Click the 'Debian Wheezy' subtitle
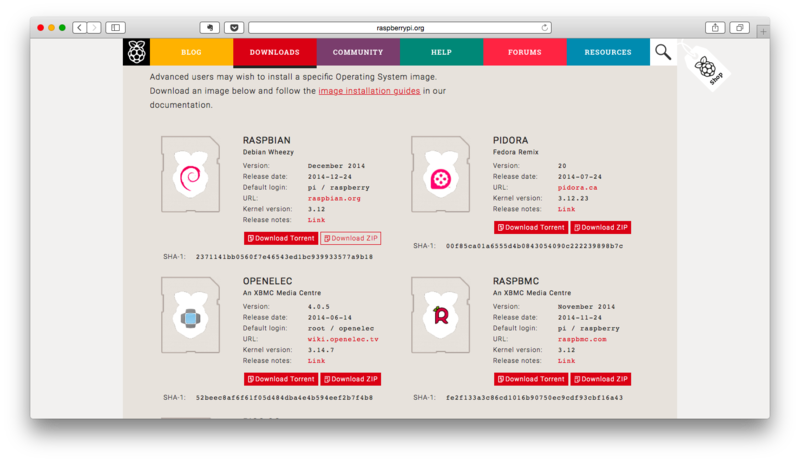 pos(268,152)
